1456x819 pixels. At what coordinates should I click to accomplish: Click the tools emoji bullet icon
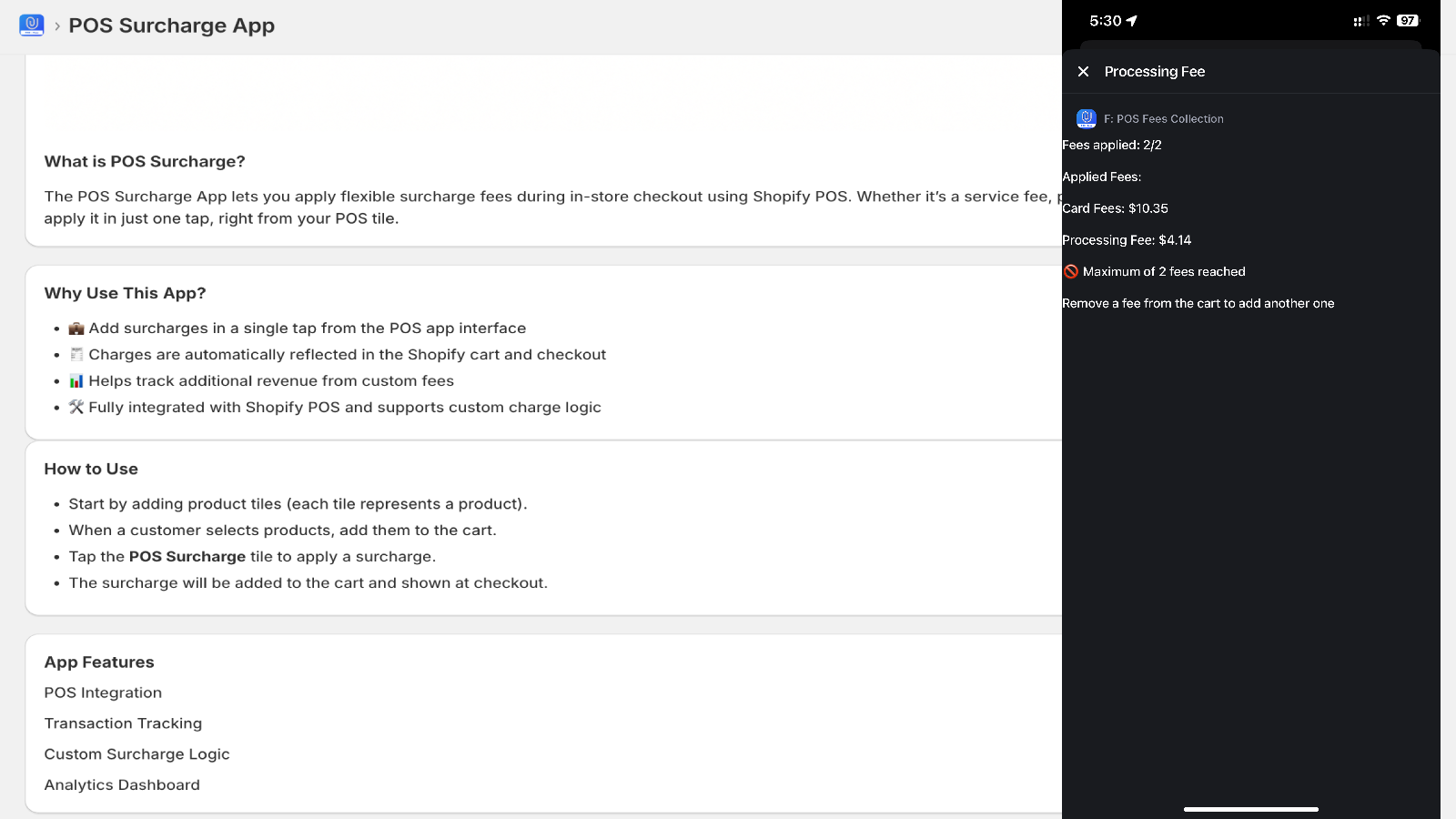[76, 408]
